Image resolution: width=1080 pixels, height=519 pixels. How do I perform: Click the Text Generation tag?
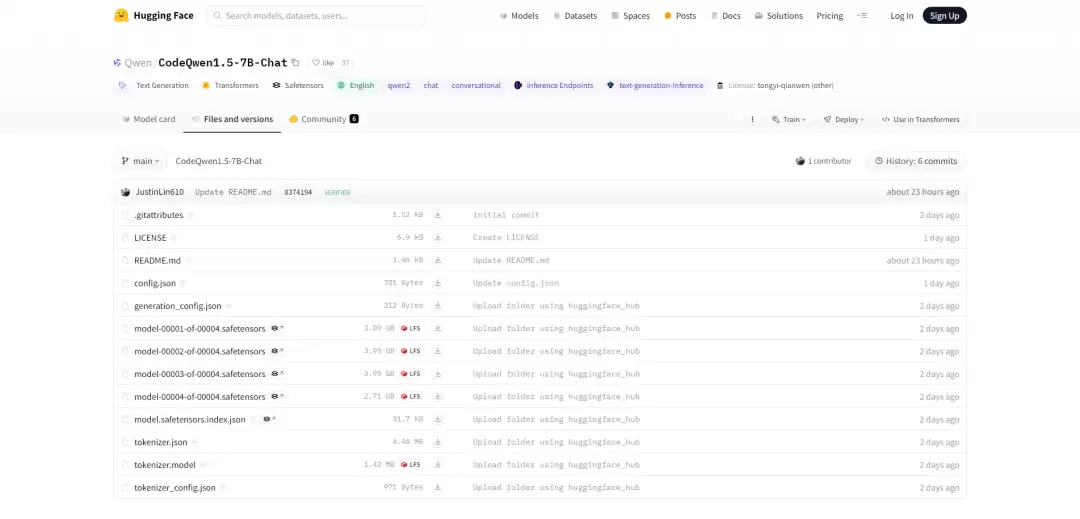pos(154,85)
